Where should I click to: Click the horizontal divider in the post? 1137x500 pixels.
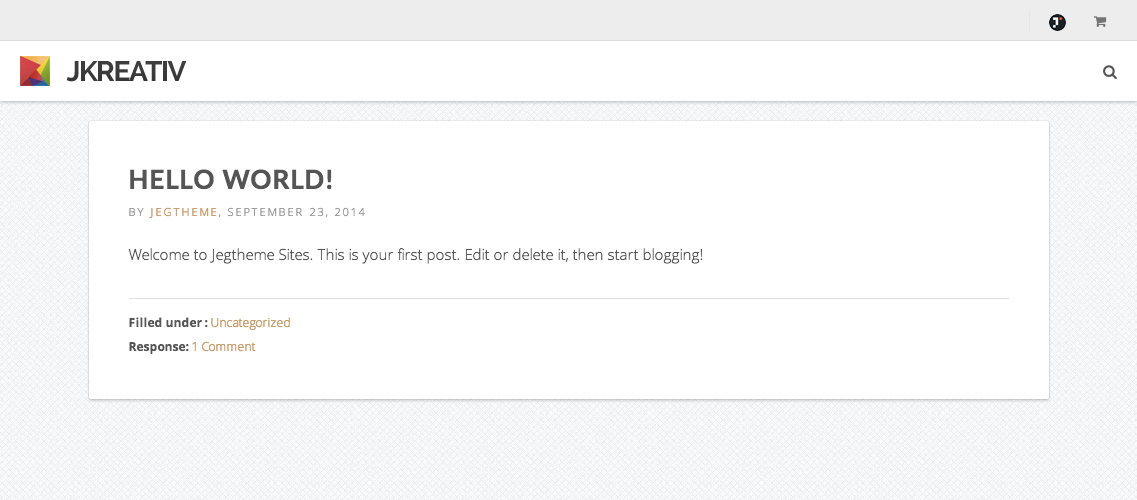click(x=568, y=298)
